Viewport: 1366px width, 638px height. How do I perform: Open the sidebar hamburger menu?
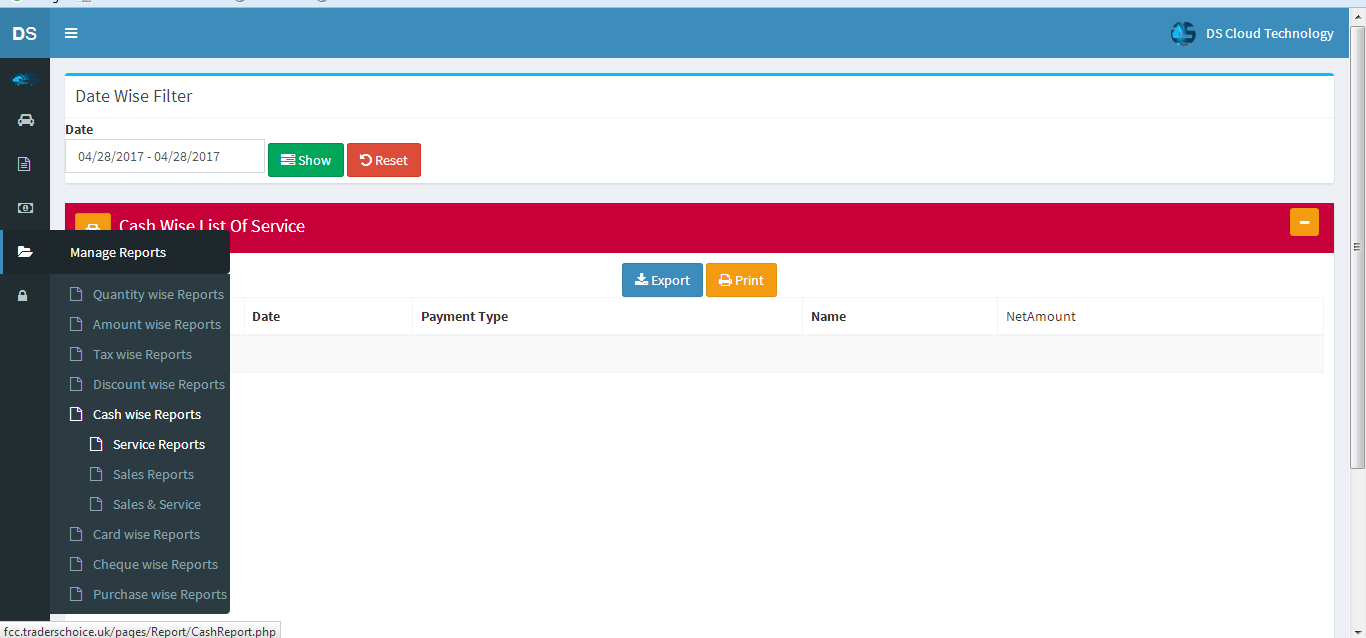pyautogui.click(x=71, y=33)
